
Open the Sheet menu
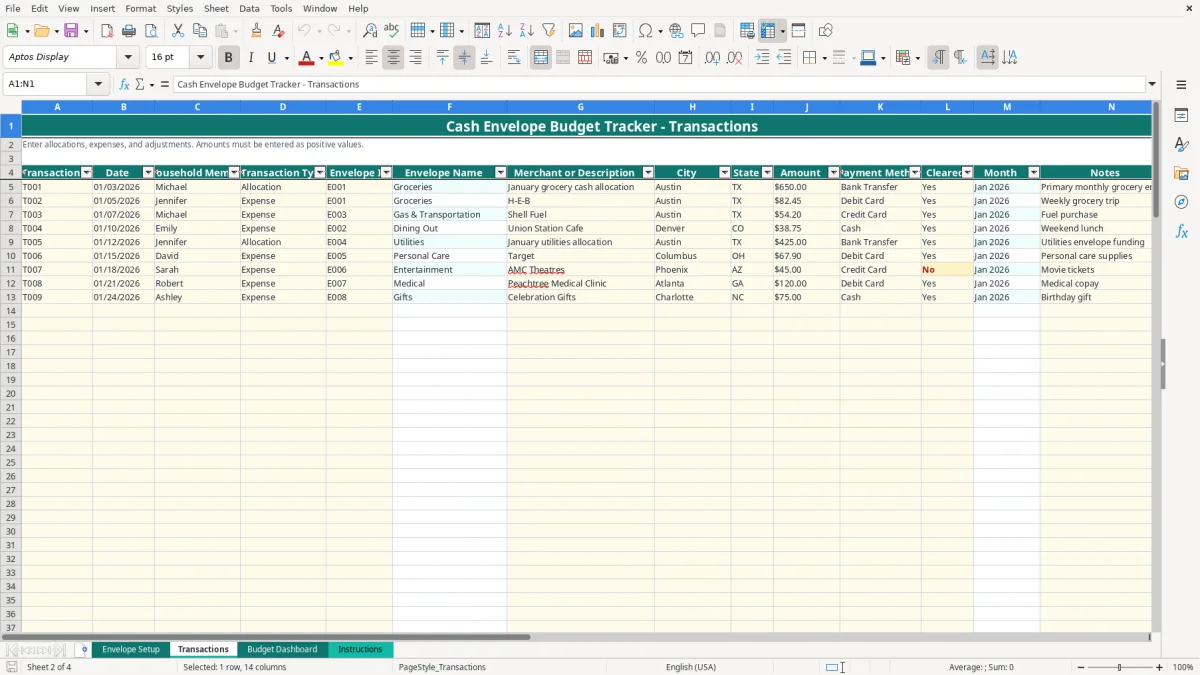[216, 8]
